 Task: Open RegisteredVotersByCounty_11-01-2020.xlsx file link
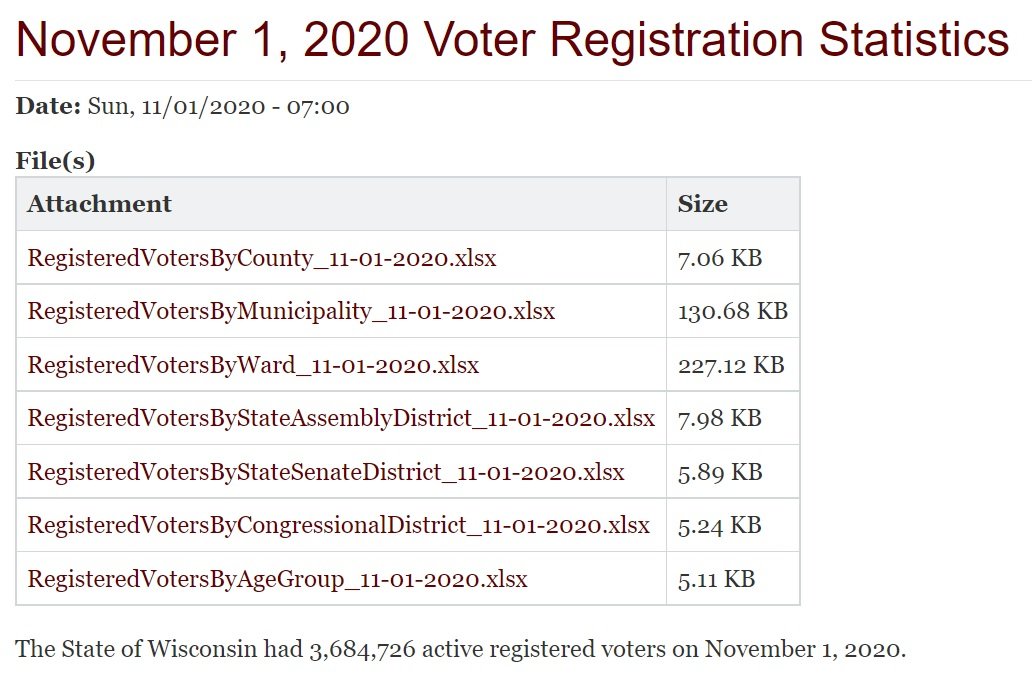(x=261, y=258)
